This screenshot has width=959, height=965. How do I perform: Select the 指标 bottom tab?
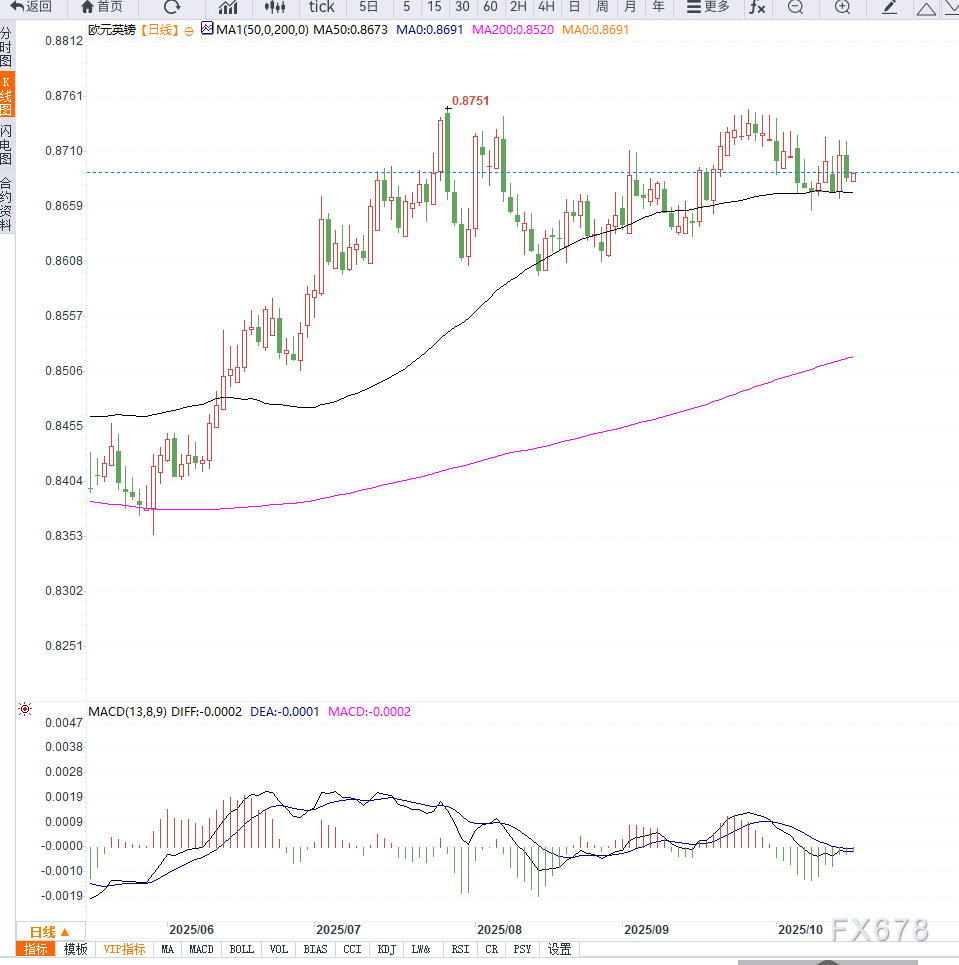35,949
